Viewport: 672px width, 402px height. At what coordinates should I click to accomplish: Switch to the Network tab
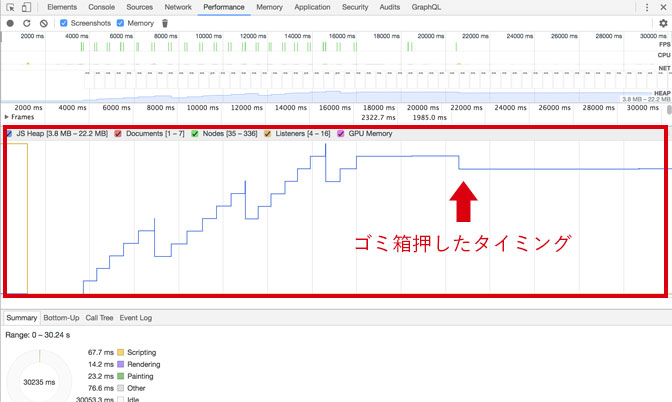point(178,7)
